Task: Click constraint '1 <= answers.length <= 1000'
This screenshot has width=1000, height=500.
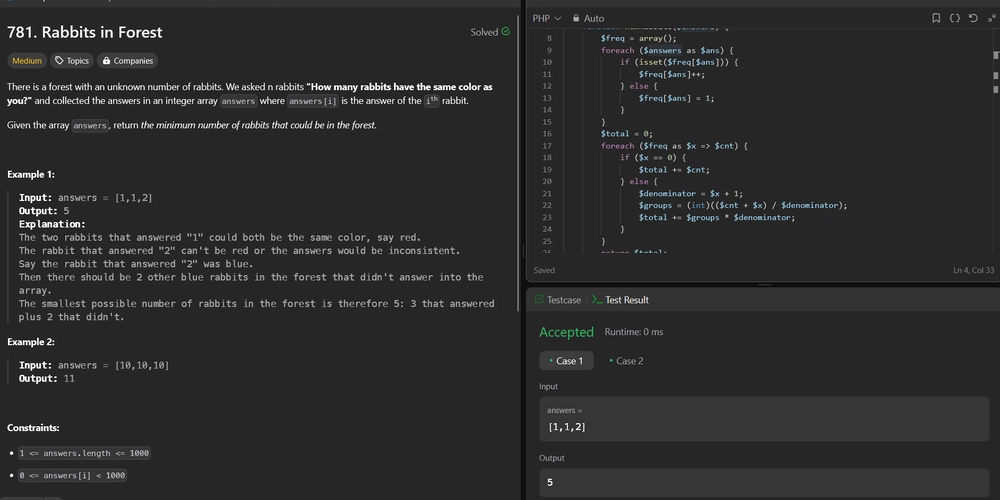Action: (x=84, y=453)
